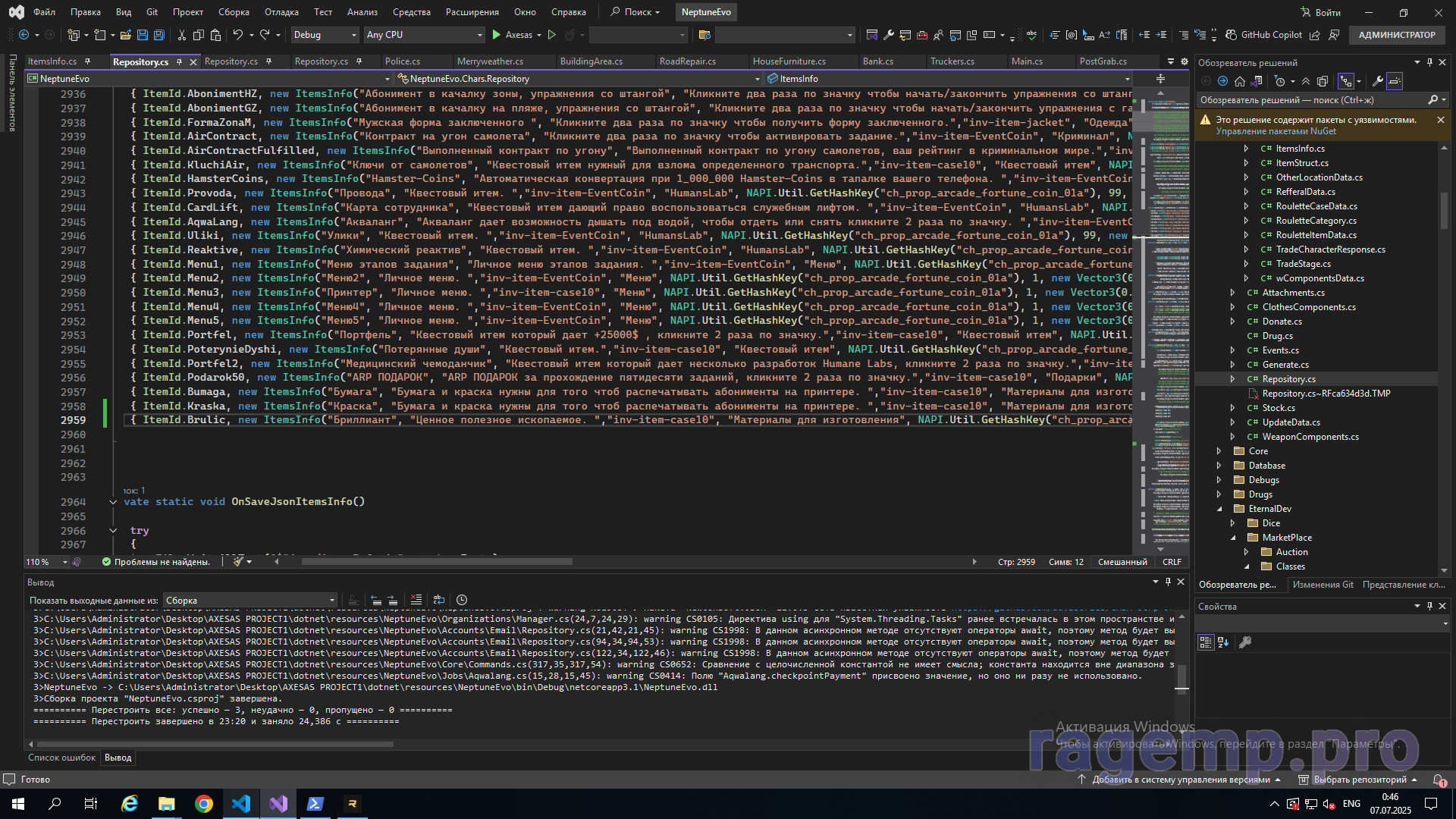
Task: Click the Share icon next to GitHub Copilot
Action: point(1315,35)
